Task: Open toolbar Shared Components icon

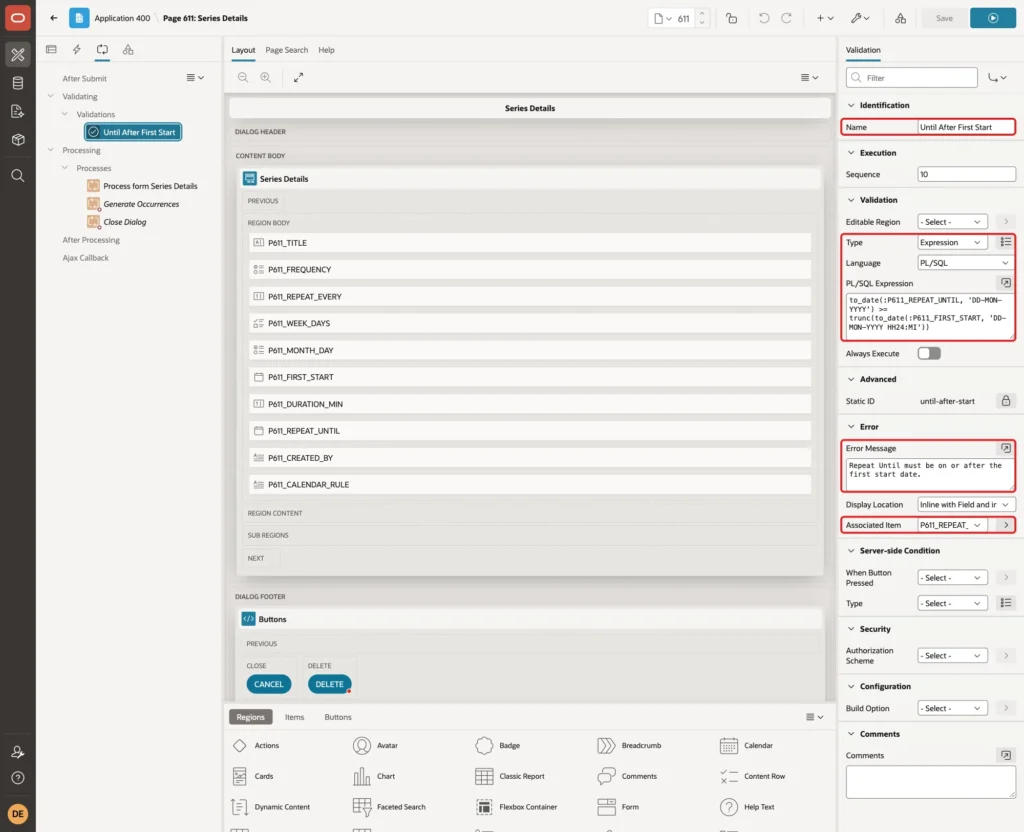Action: point(900,18)
